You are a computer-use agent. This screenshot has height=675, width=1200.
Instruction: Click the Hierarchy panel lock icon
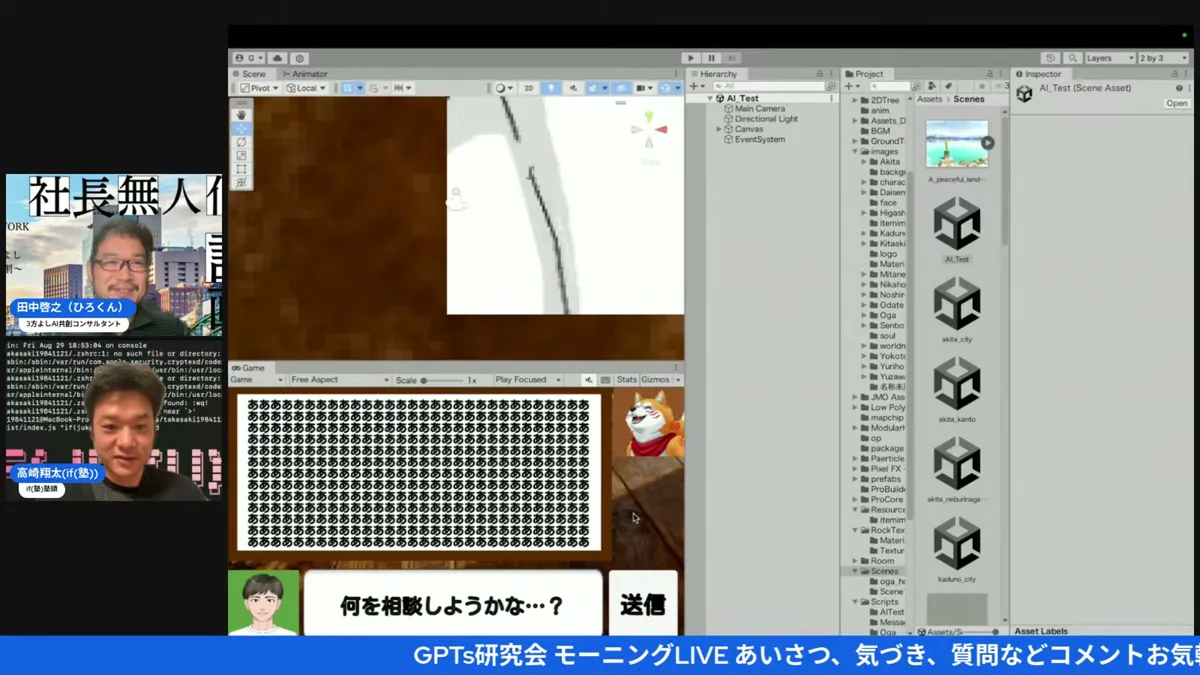(819, 74)
